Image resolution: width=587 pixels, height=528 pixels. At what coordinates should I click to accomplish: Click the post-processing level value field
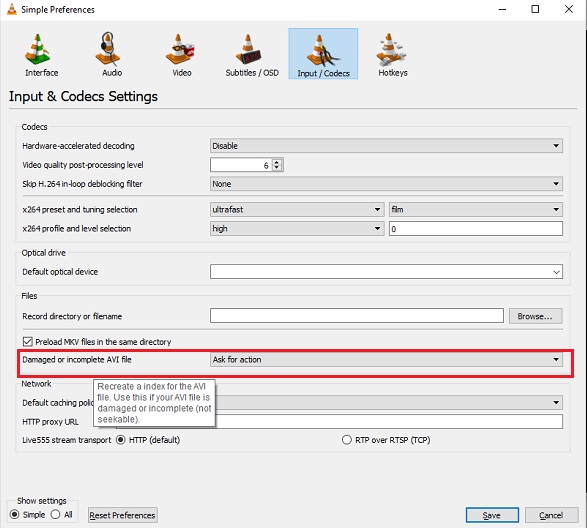tap(241, 165)
